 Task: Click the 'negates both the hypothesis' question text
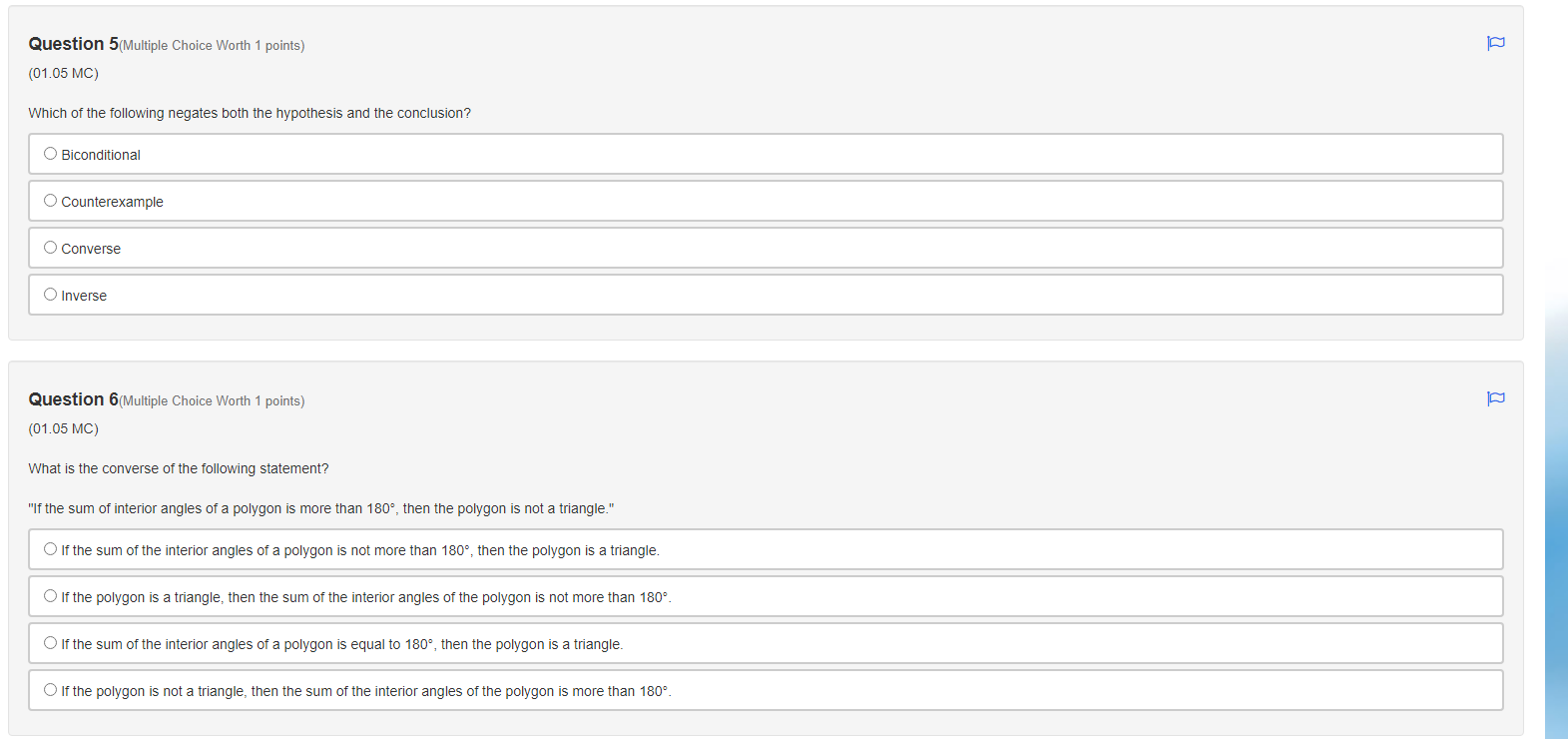pos(250,113)
